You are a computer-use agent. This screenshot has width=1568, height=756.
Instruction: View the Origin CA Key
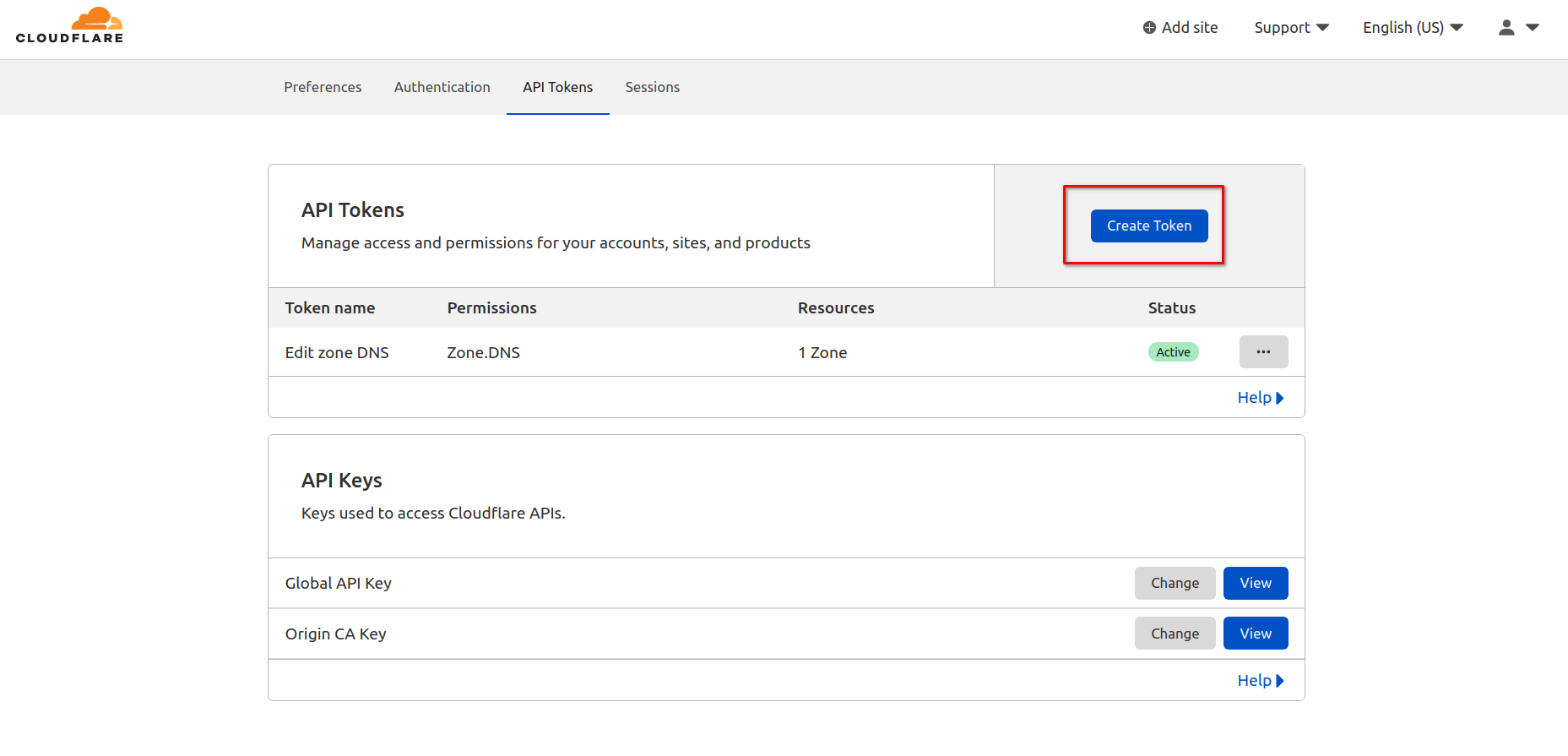pos(1255,634)
